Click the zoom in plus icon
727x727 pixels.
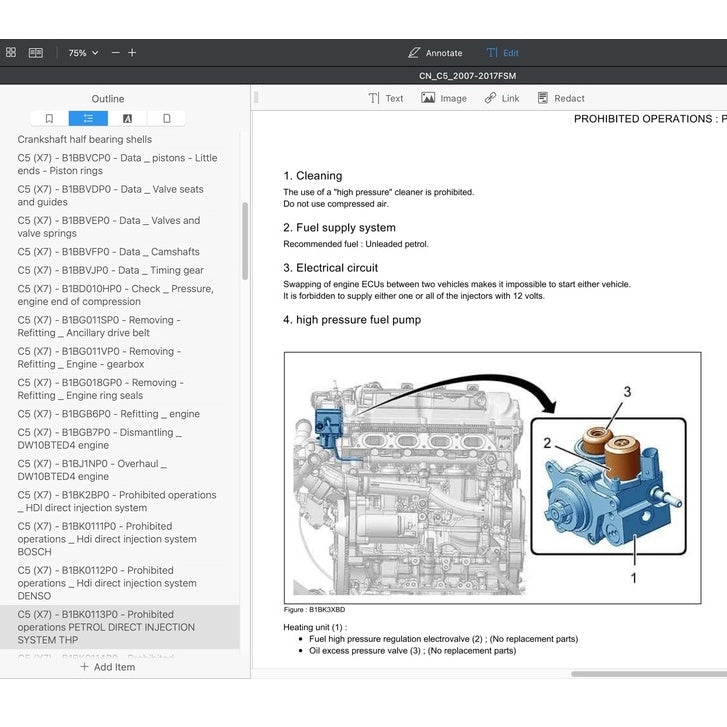(x=132, y=53)
